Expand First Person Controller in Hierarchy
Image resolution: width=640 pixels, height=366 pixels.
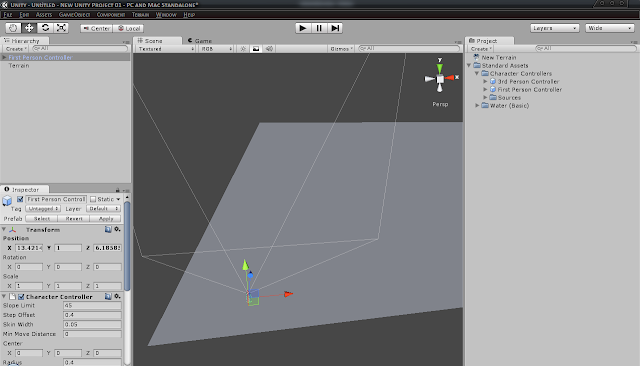click(x=4, y=58)
